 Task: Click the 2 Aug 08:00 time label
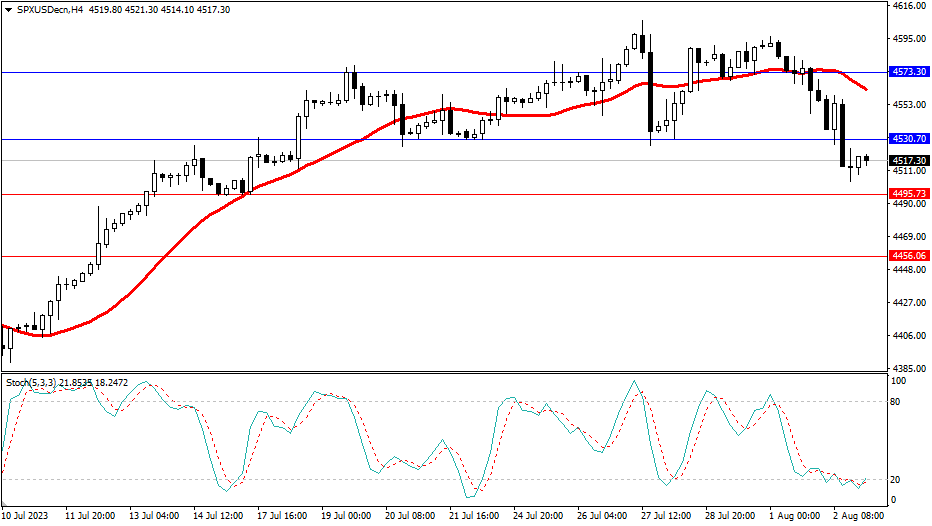857,516
